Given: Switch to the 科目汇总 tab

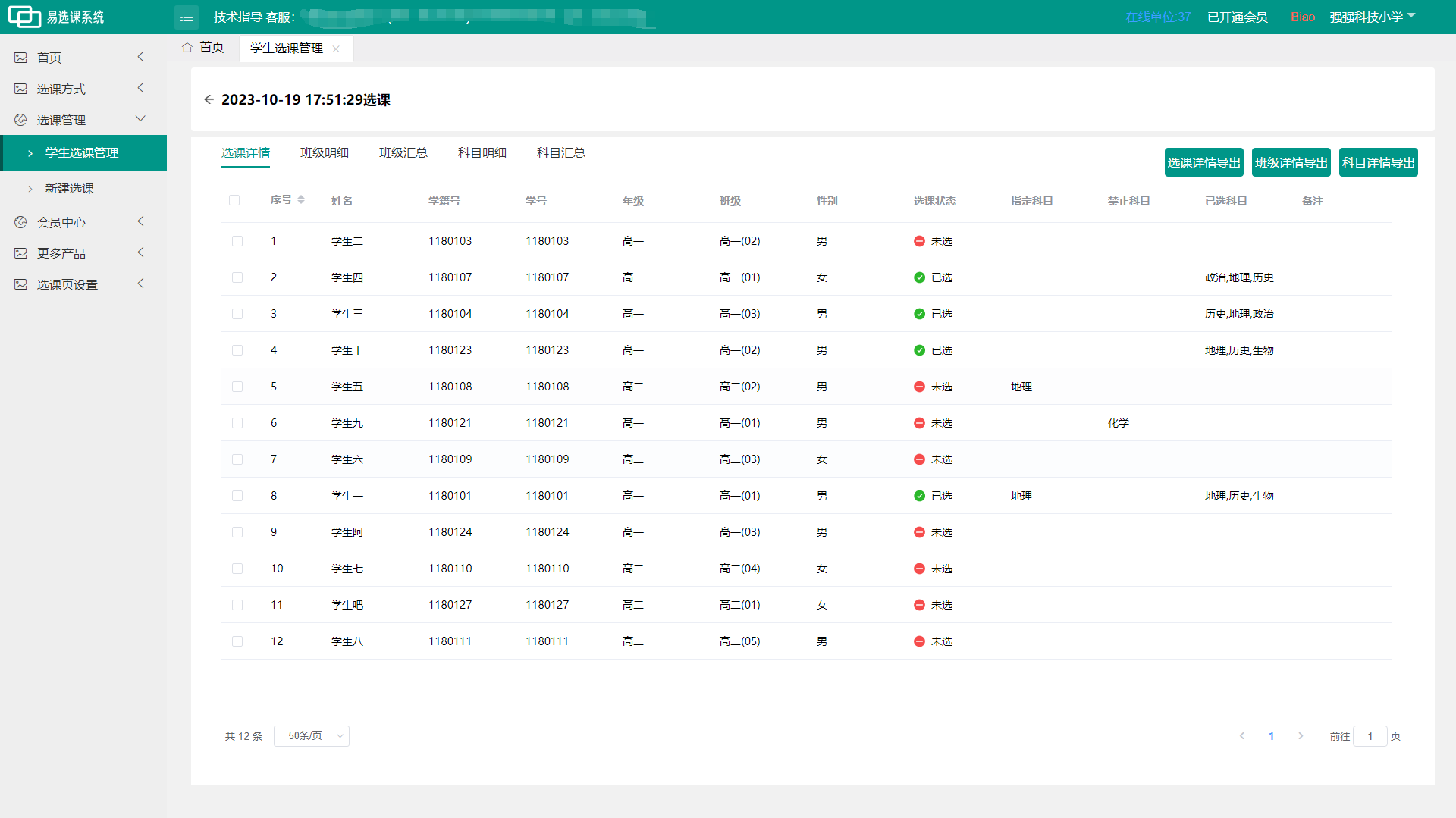Looking at the screenshot, I should [560, 153].
